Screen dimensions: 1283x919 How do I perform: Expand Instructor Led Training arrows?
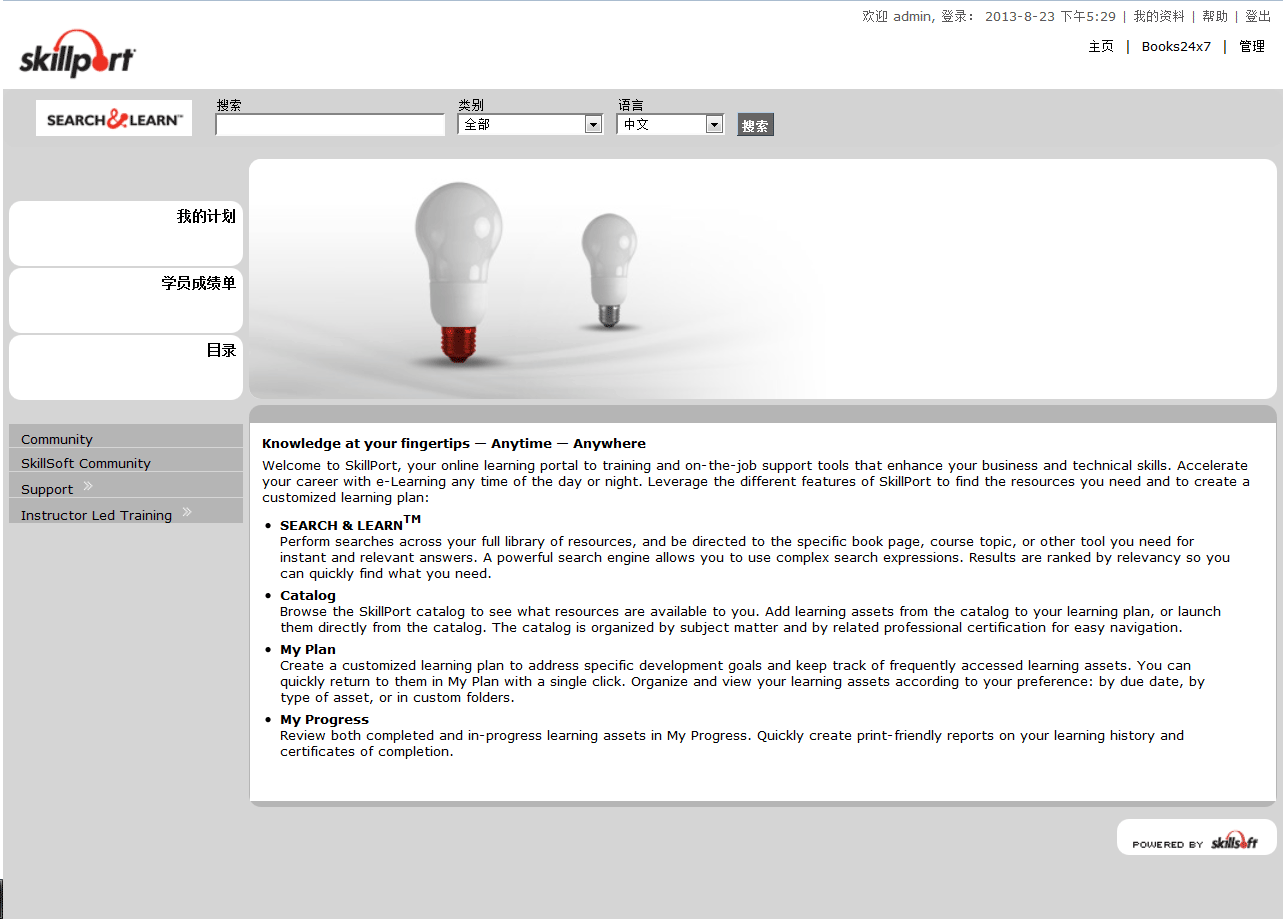point(187,513)
